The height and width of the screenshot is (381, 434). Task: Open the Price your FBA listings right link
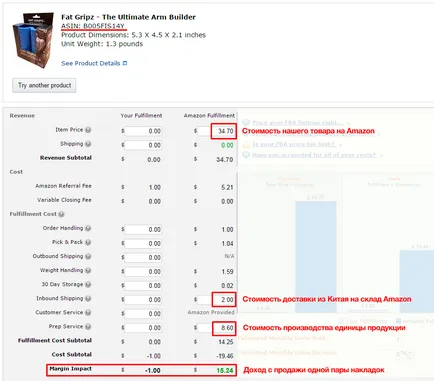point(298,122)
